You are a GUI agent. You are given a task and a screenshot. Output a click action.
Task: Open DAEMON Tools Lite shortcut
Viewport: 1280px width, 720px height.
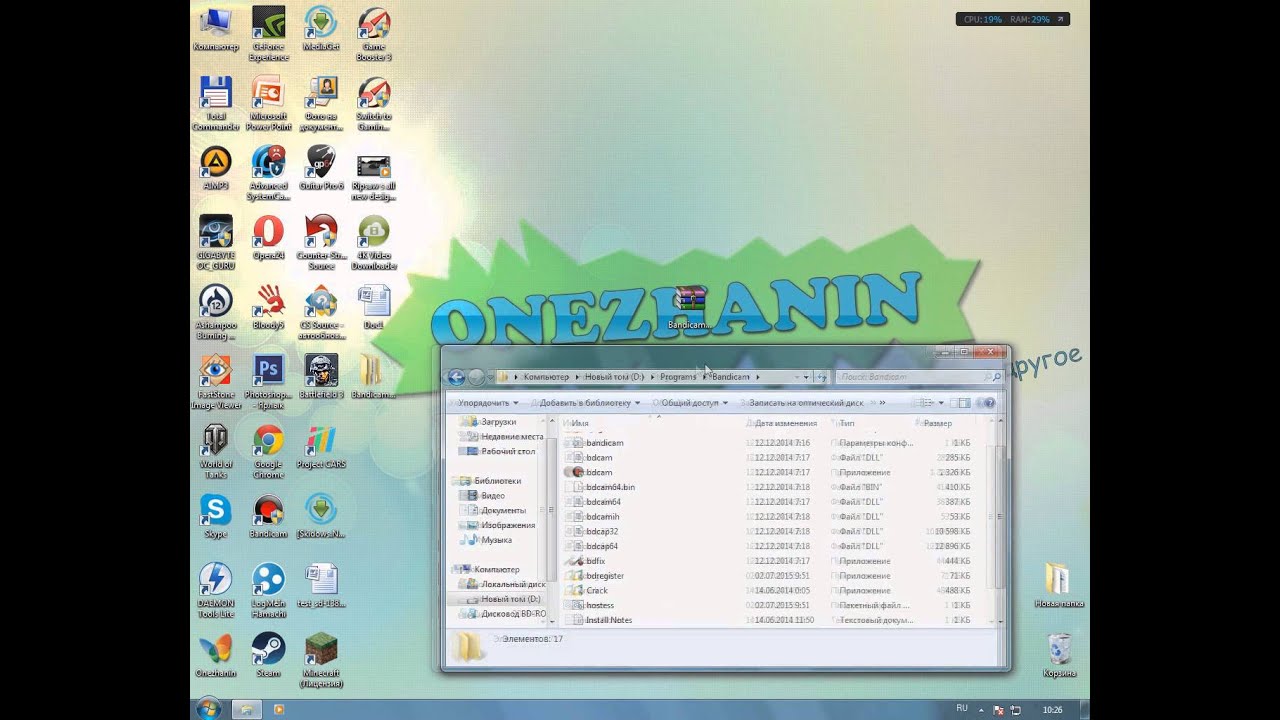point(215,590)
